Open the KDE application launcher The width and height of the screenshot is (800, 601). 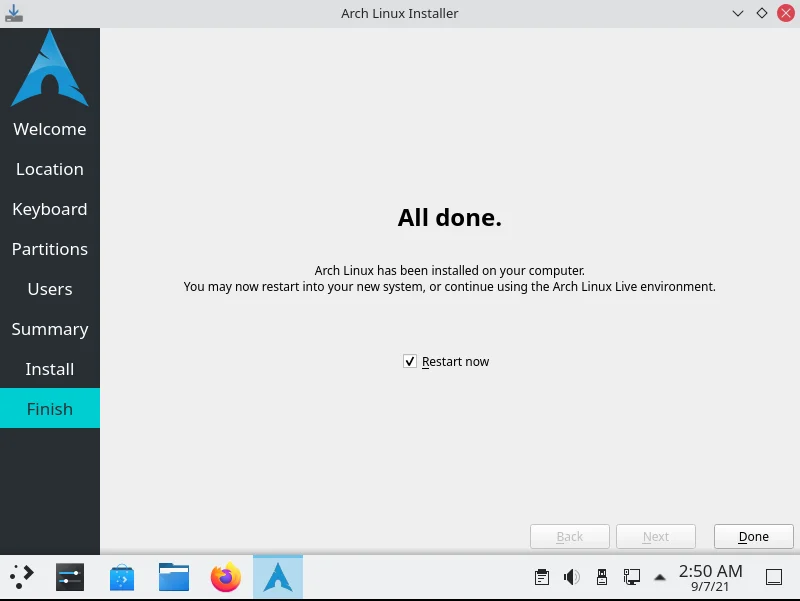point(21,577)
